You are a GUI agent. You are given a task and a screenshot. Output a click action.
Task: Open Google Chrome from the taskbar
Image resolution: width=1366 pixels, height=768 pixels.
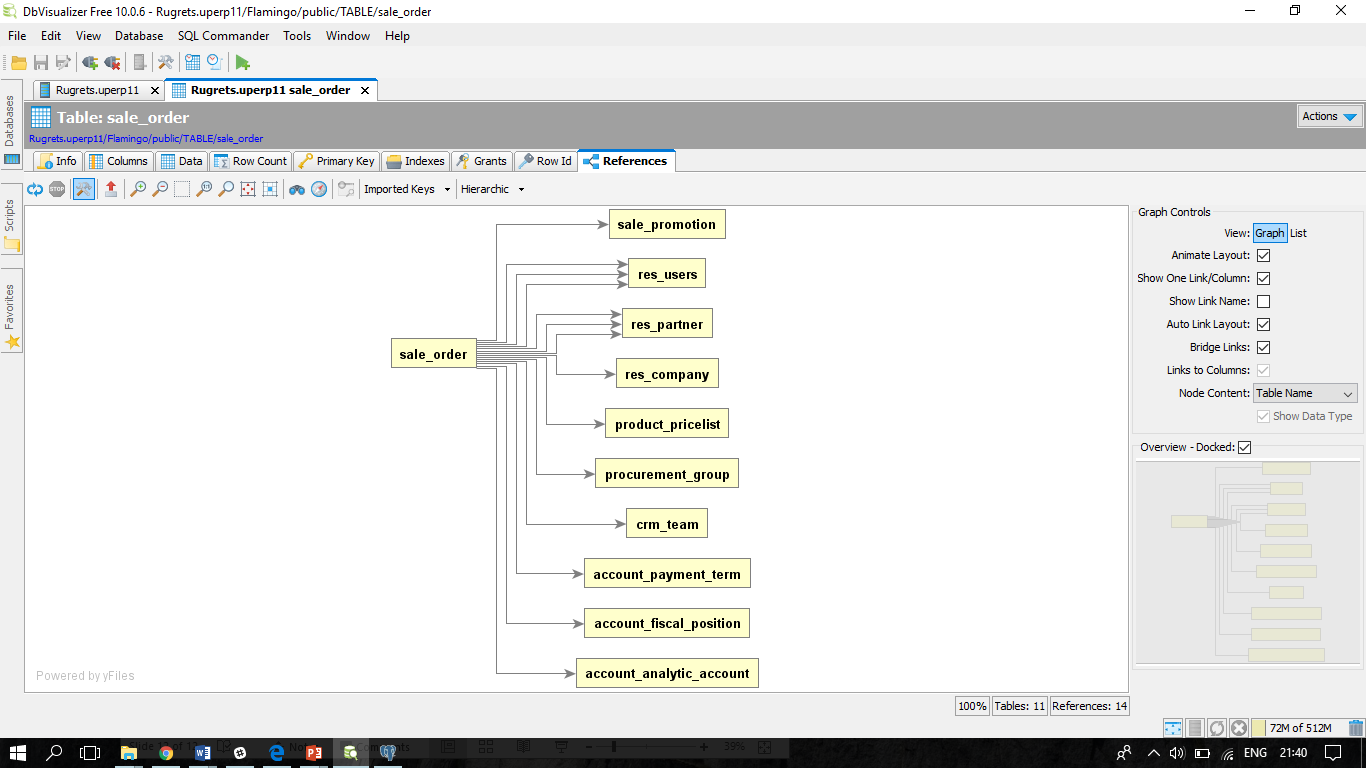[166, 753]
